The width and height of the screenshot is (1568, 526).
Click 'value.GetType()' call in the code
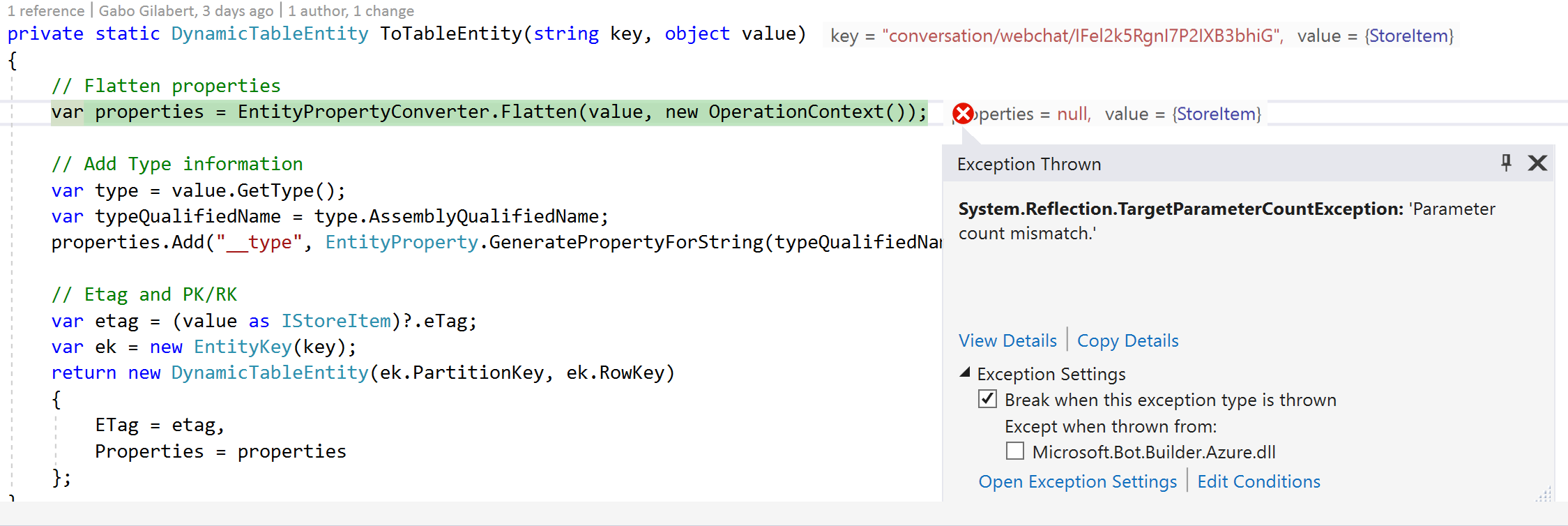click(254, 190)
